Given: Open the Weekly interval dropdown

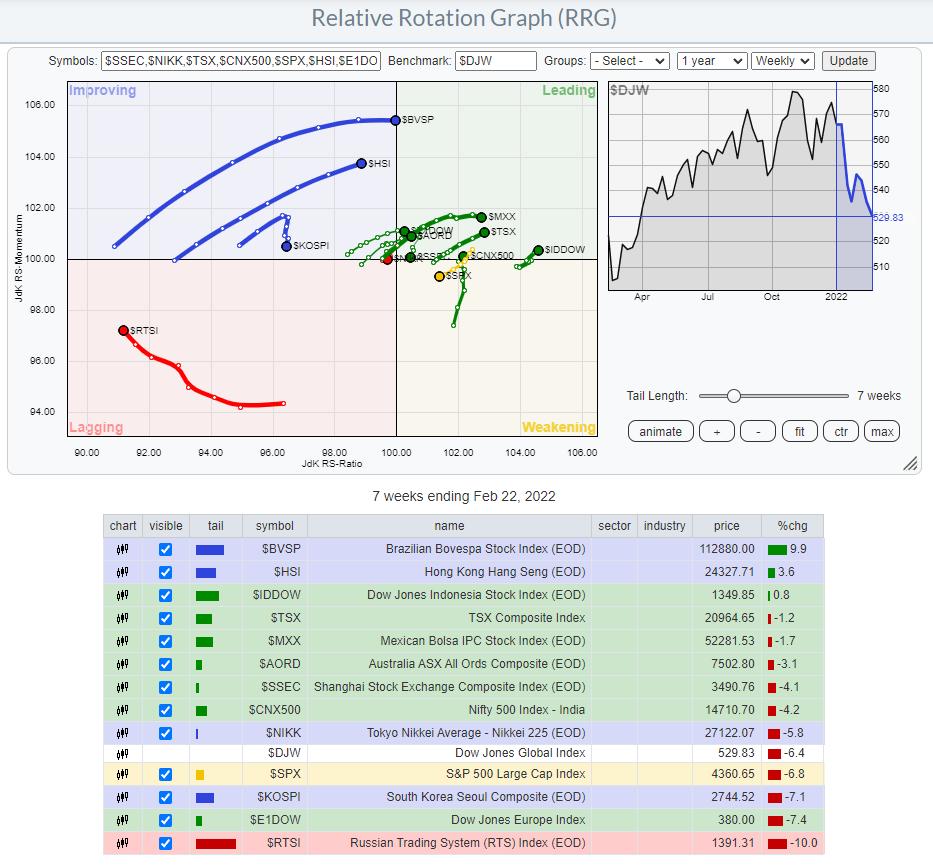Looking at the screenshot, I should click(783, 61).
